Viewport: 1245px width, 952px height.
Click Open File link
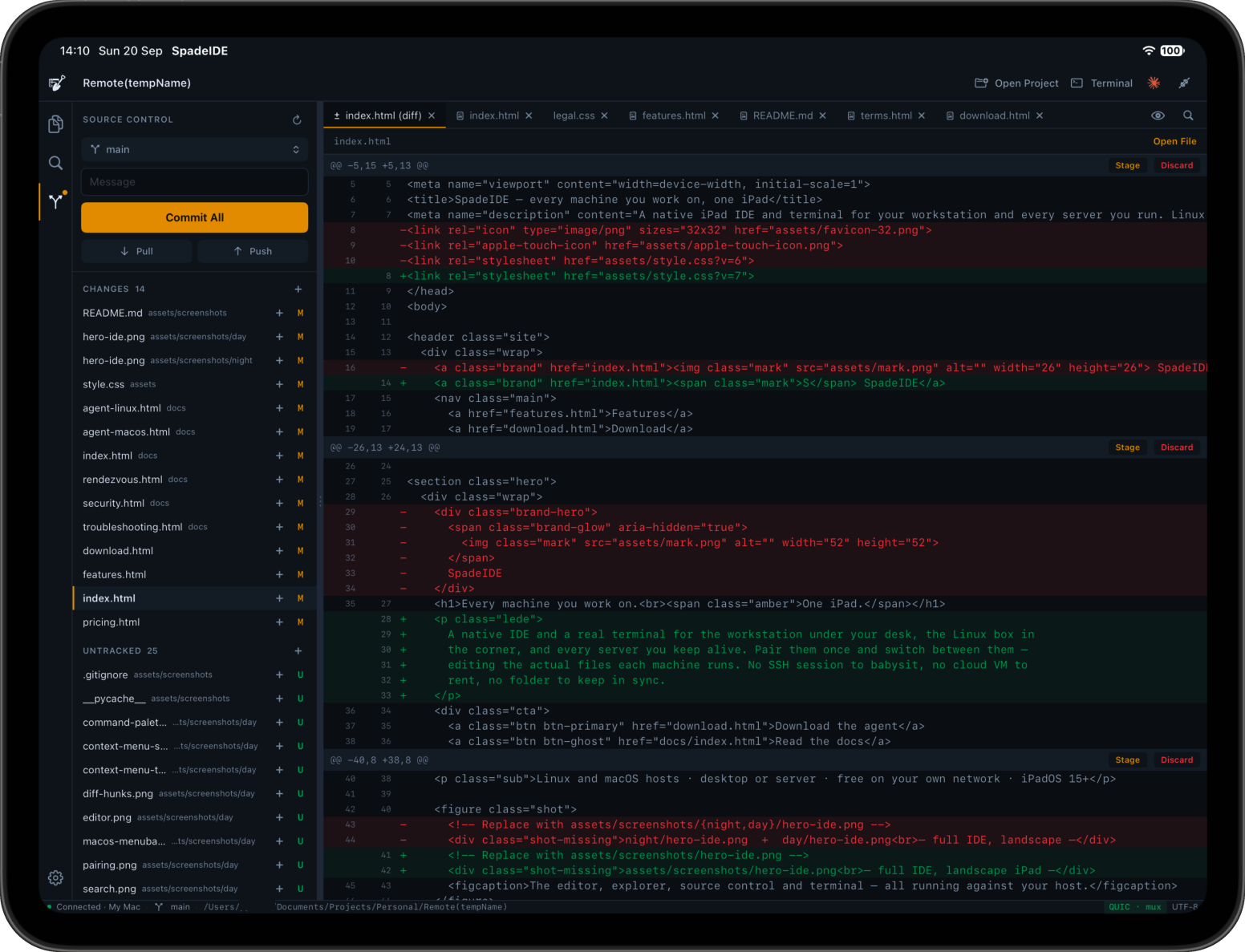1174,141
